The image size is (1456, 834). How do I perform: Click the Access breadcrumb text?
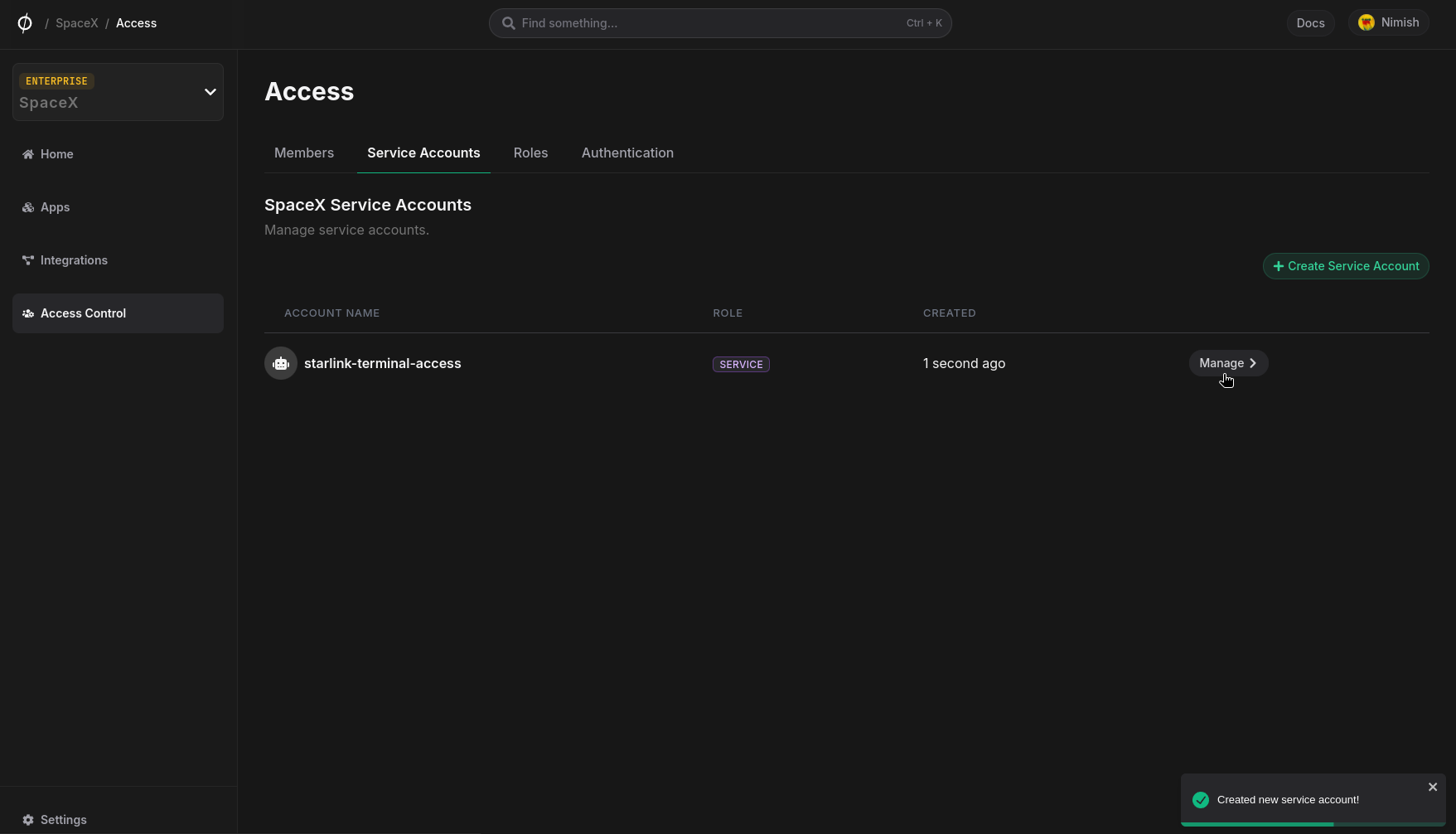(x=136, y=23)
